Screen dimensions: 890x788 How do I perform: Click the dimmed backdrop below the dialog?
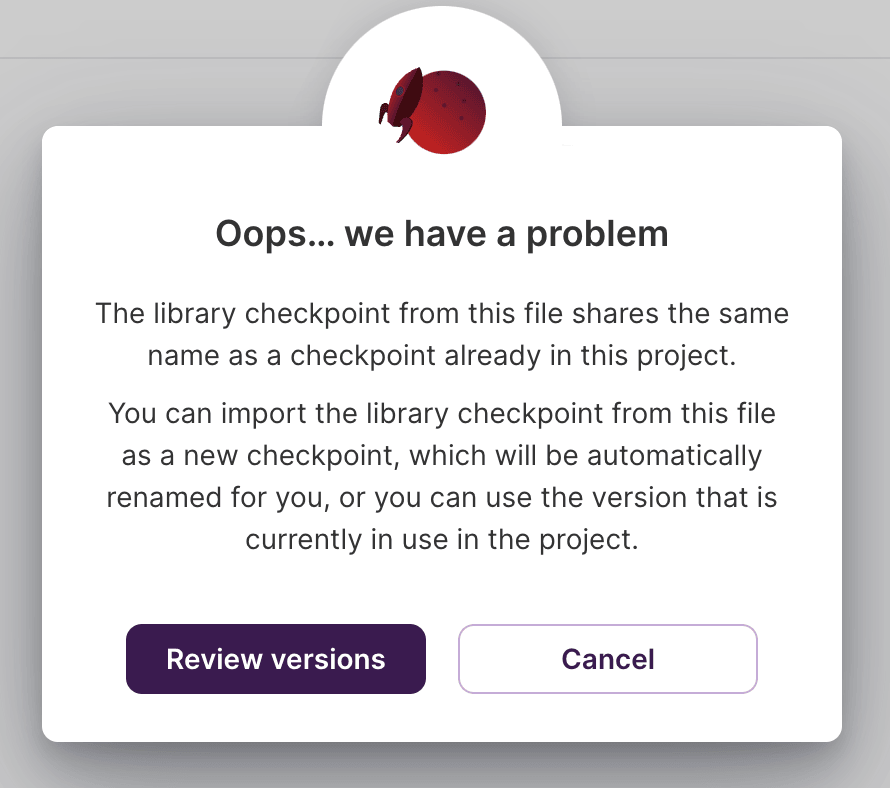(442, 768)
